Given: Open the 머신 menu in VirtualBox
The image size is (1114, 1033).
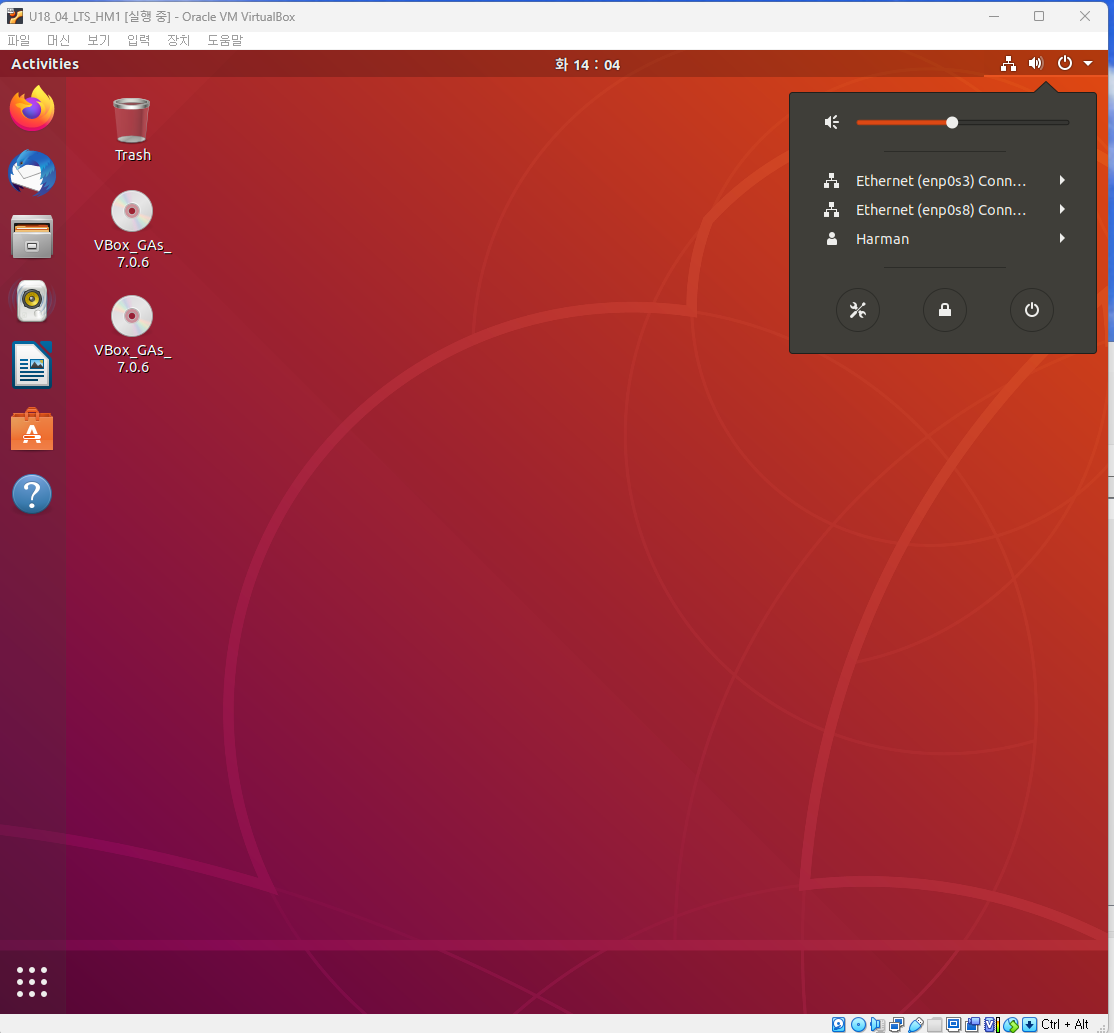Looking at the screenshot, I should [58, 40].
